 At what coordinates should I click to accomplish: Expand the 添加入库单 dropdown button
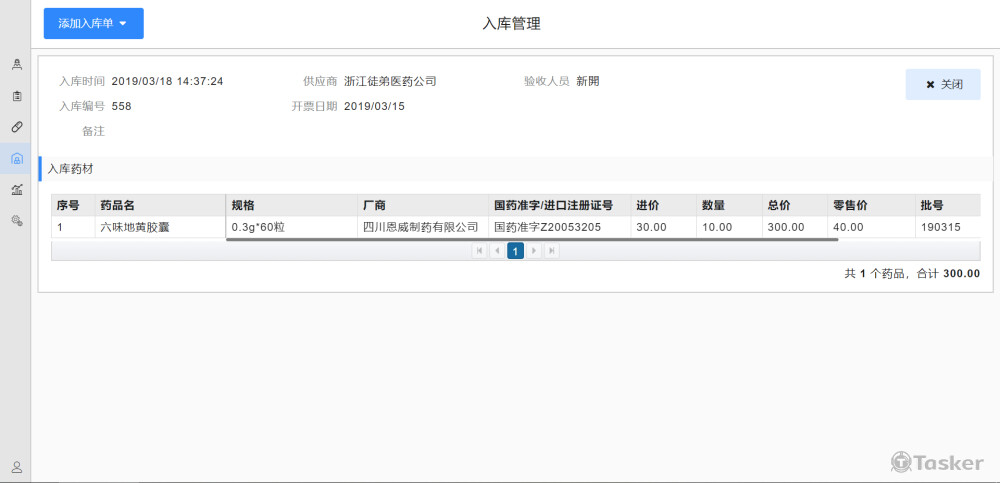[x=94, y=24]
